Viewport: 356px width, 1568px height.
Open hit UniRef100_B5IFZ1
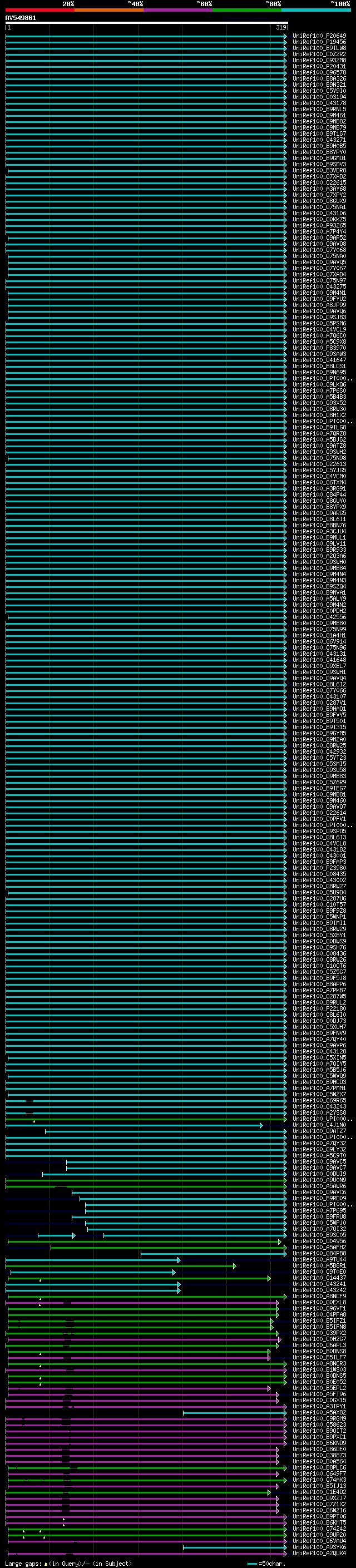[319, 1320]
